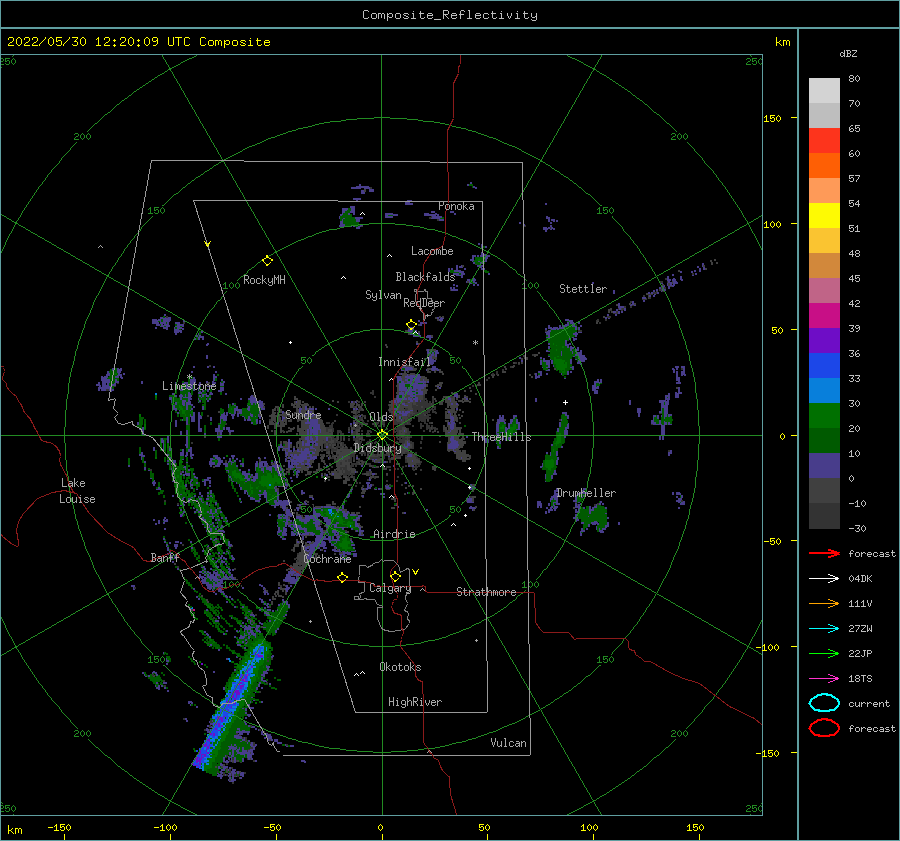Screen dimensions: 900x841
Task: Click the yellow diamond marker below Cochrane
Action: pos(342,577)
